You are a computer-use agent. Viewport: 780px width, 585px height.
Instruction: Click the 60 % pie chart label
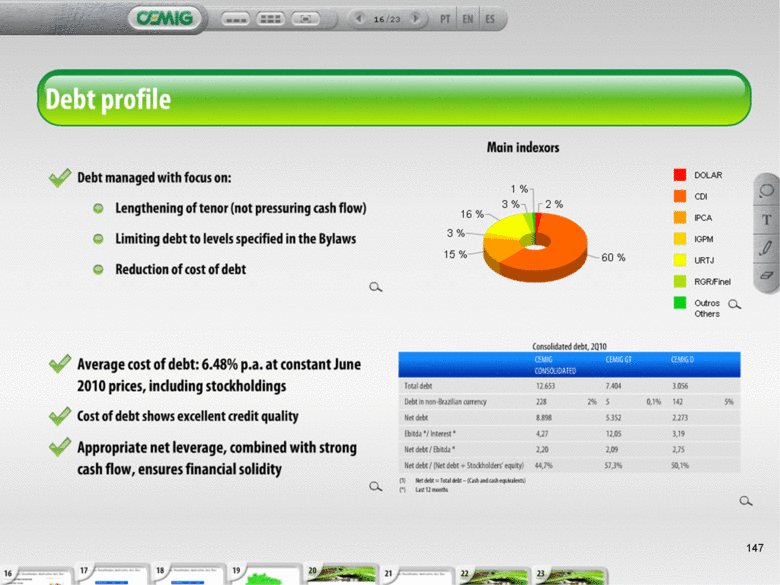coord(613,257)
